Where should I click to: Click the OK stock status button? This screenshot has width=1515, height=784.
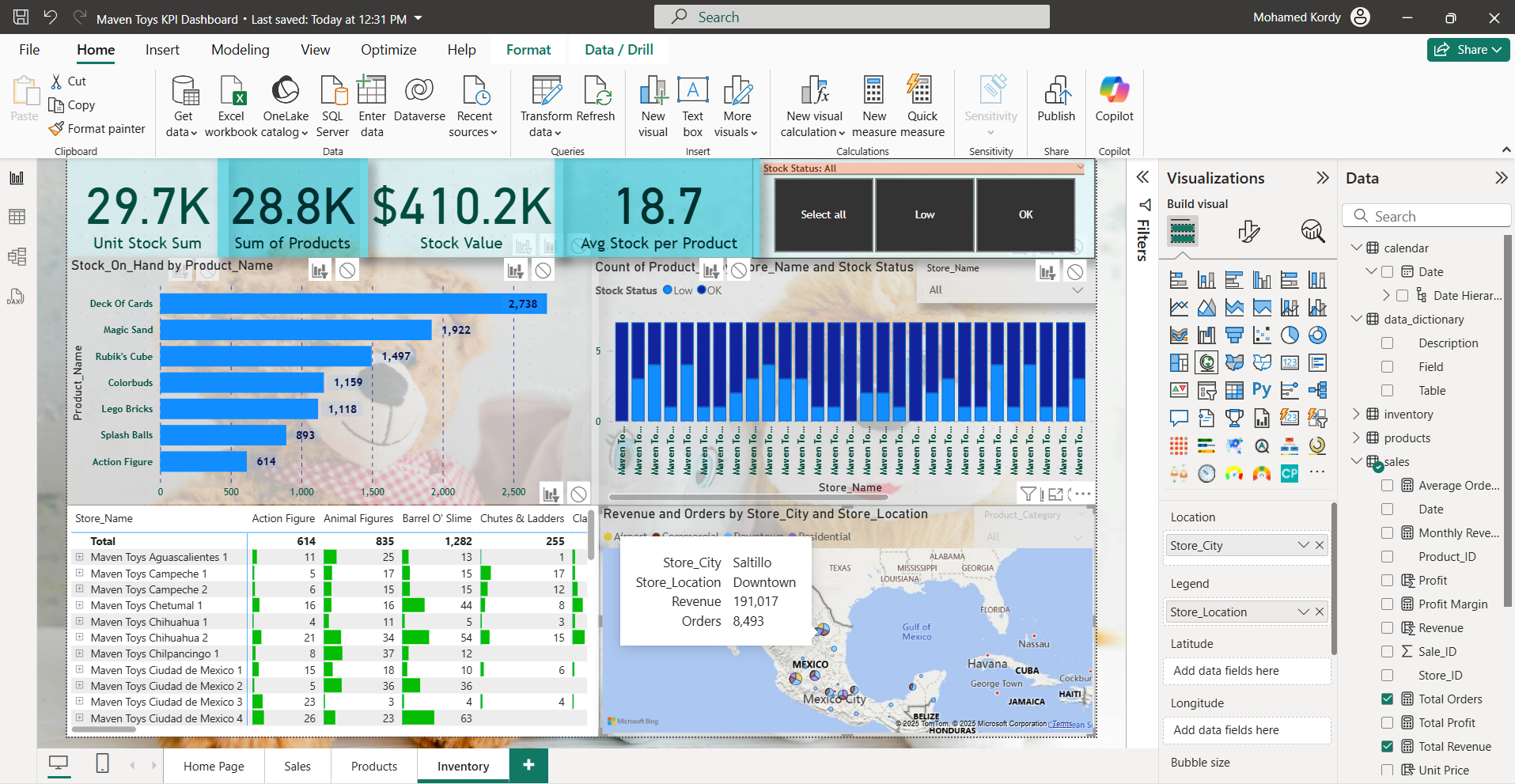coord(1026,214)
